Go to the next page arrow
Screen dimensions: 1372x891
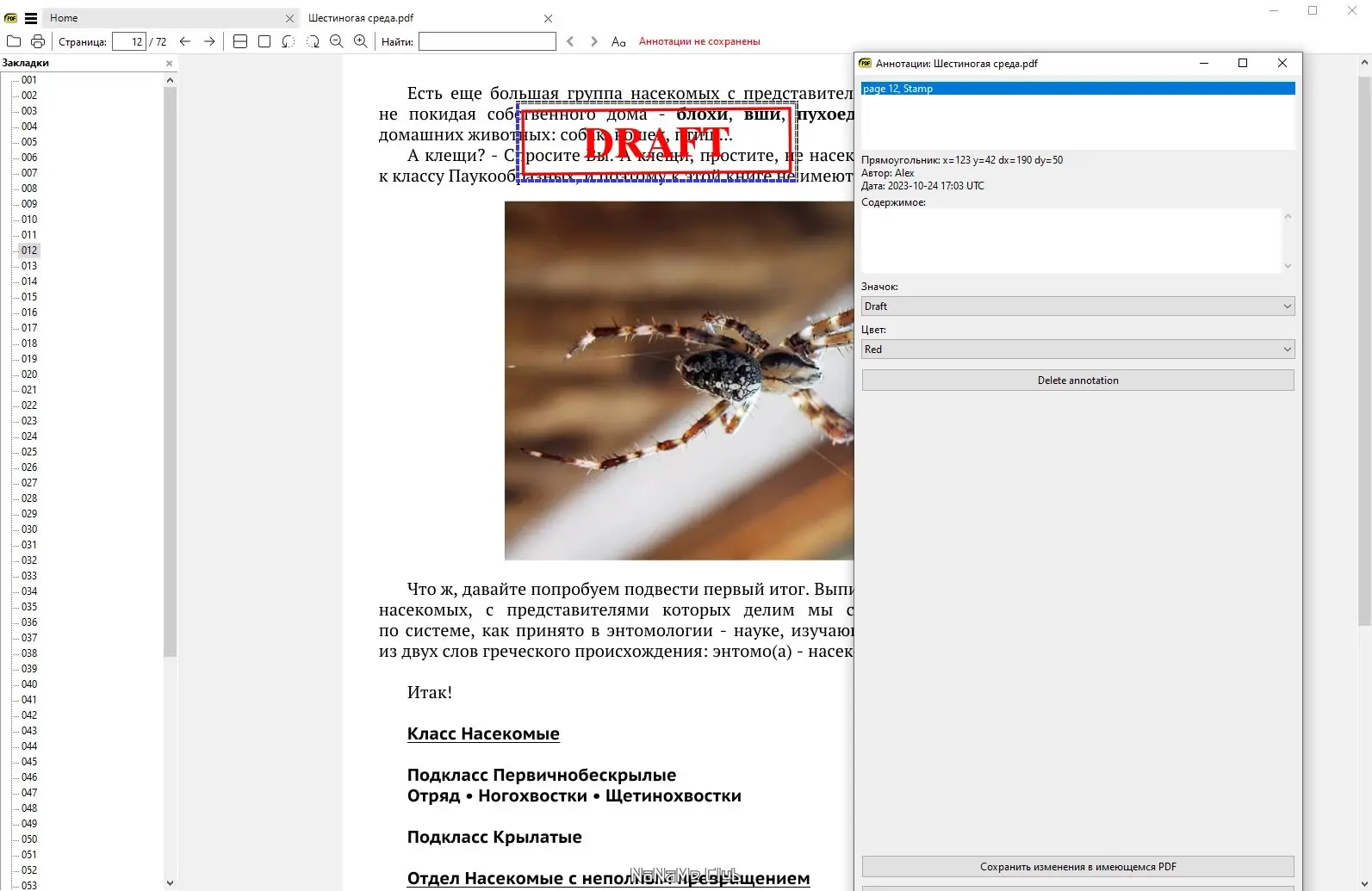point(209,41)
